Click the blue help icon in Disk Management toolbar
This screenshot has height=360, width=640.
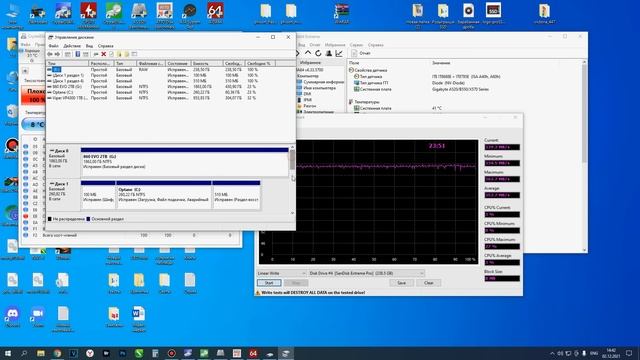click(78, 54)
